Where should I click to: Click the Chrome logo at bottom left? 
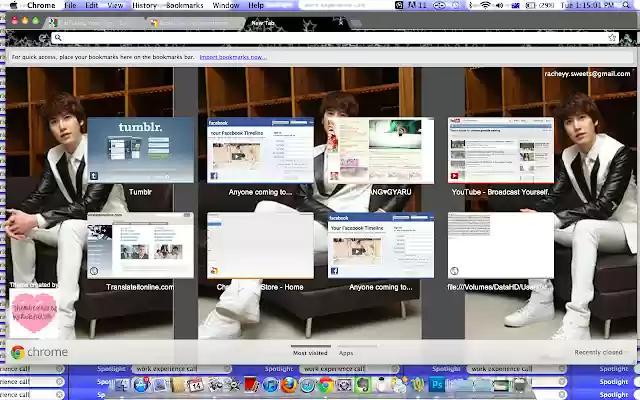tap(18, 352)
